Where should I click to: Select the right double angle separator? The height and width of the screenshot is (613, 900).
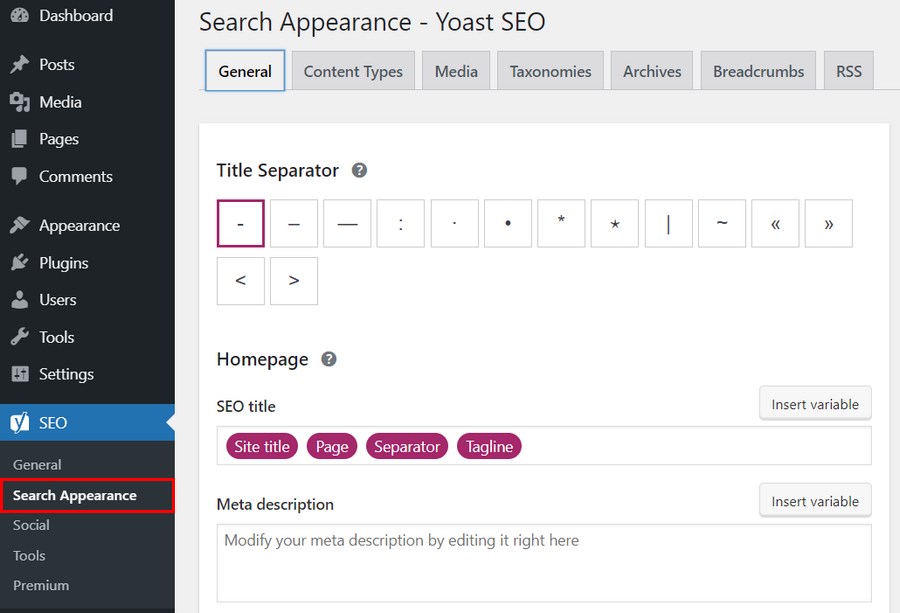click(x=829, y=223)
